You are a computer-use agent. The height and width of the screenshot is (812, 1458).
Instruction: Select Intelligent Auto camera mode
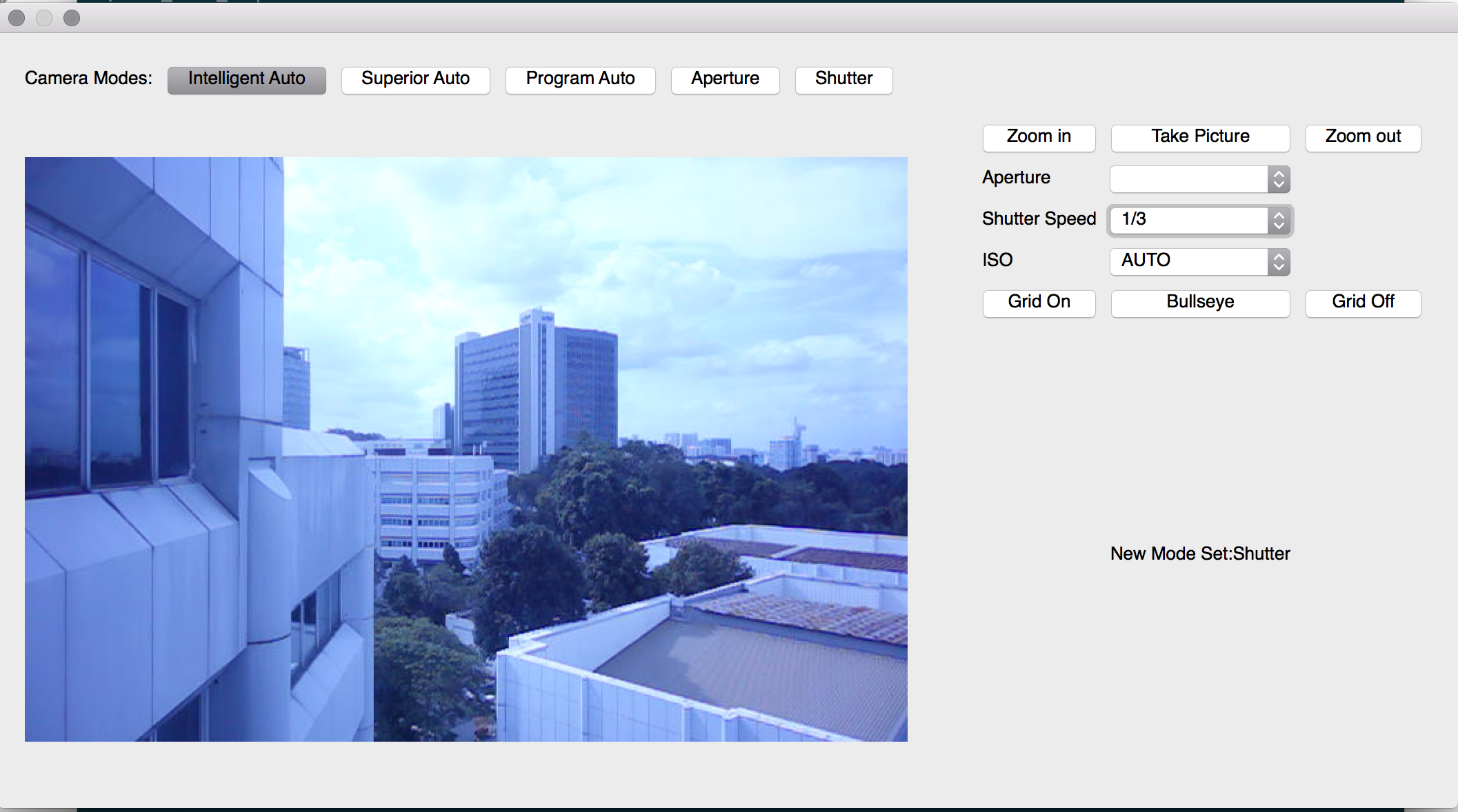[x=246, y=79]
